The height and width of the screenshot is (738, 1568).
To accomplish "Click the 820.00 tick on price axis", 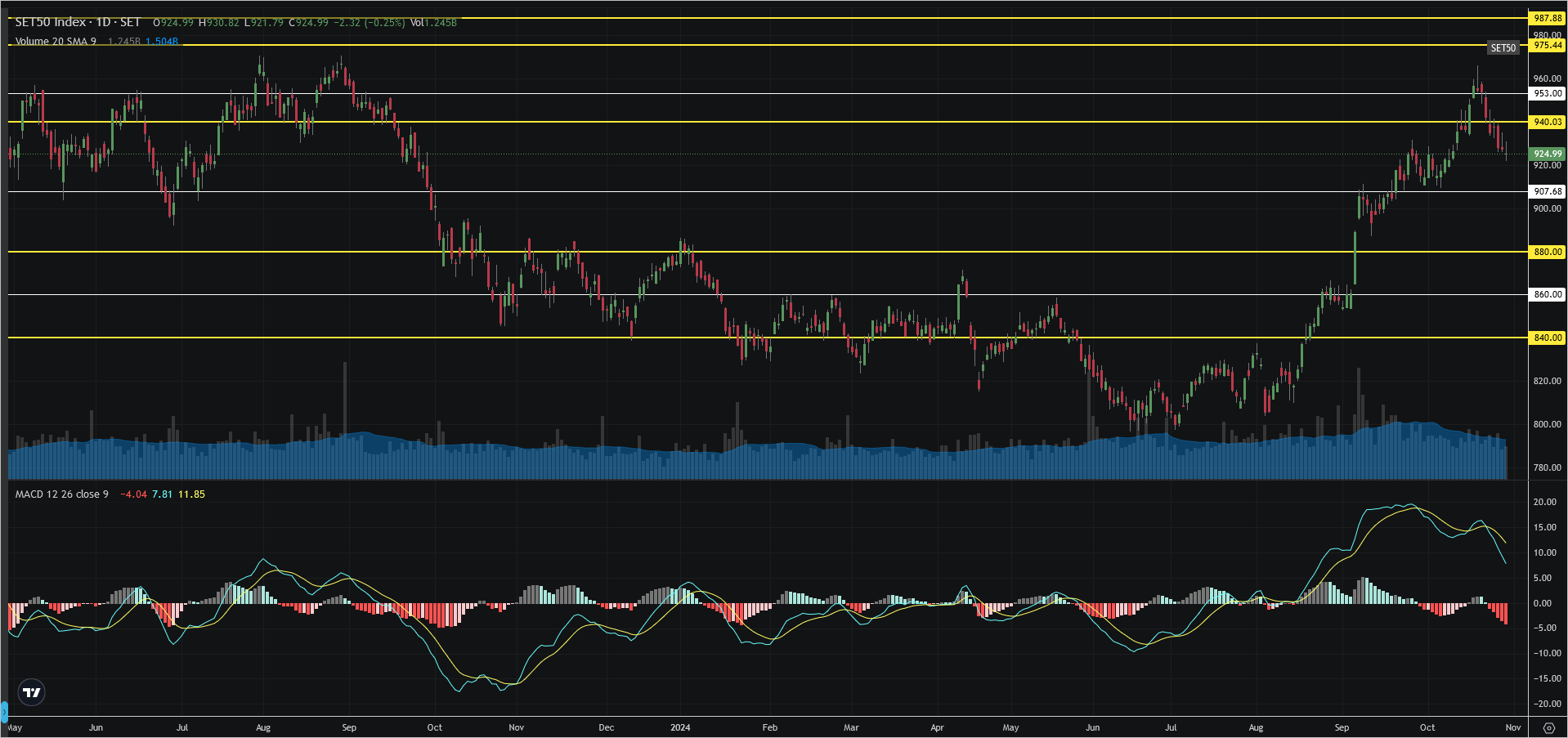I will tap(1547, 381).
